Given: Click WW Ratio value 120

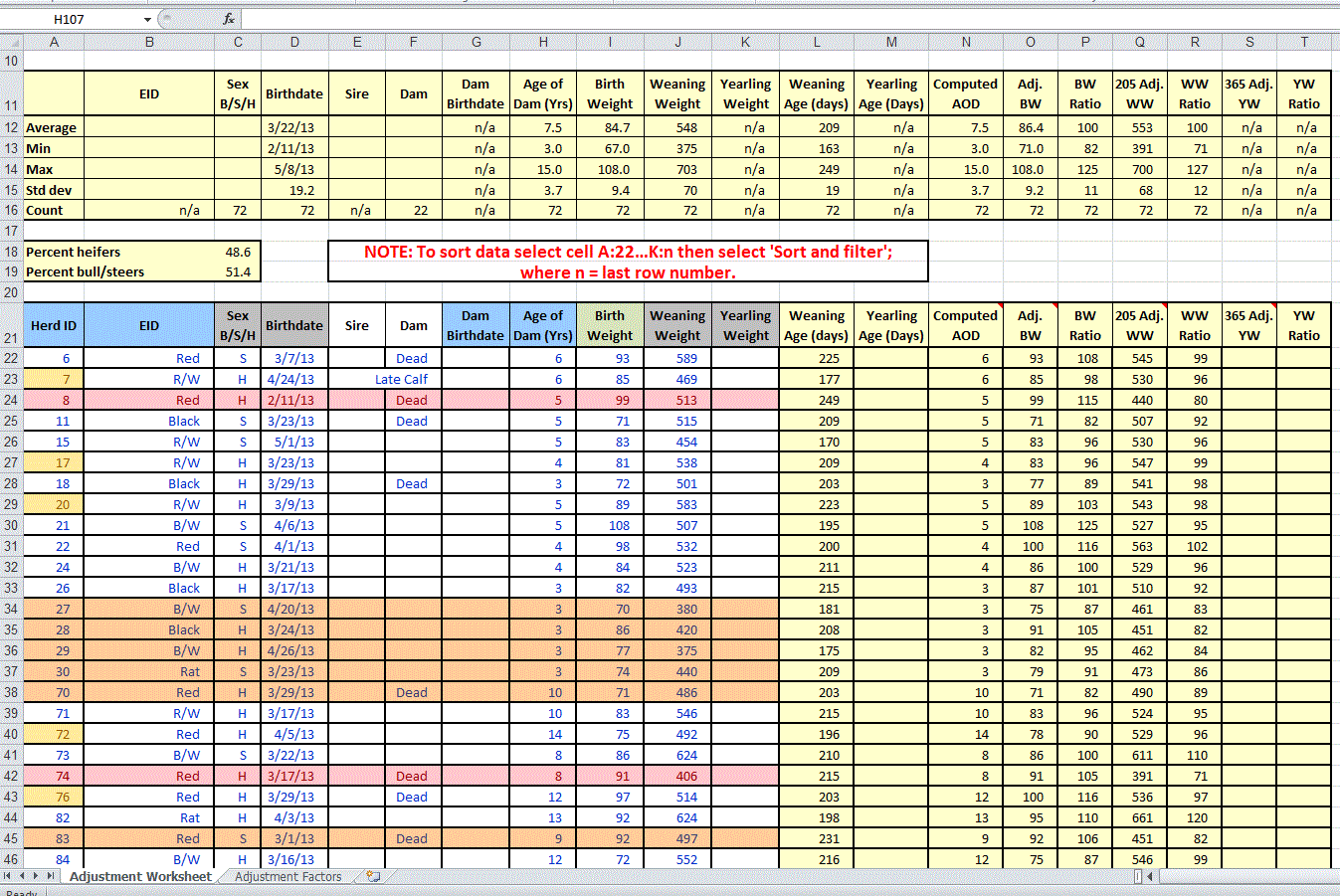Looking at the screenshot, I should click(x=1195, y=817).
